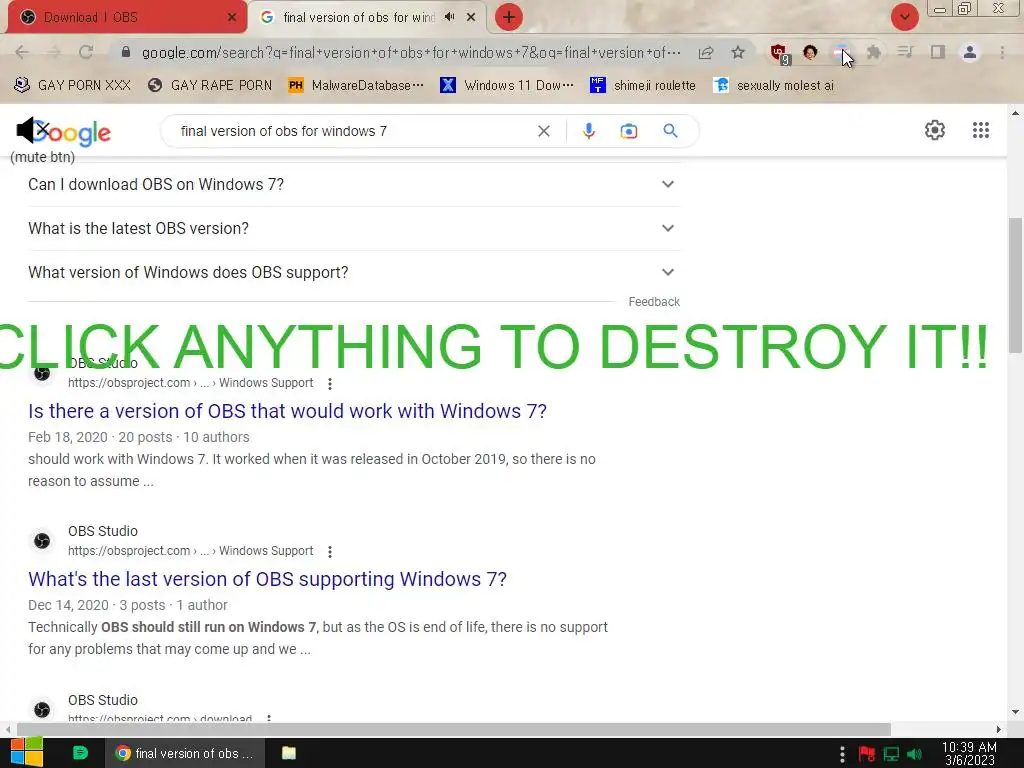Open the tab search dropdown arrow

tap(904, 17)
